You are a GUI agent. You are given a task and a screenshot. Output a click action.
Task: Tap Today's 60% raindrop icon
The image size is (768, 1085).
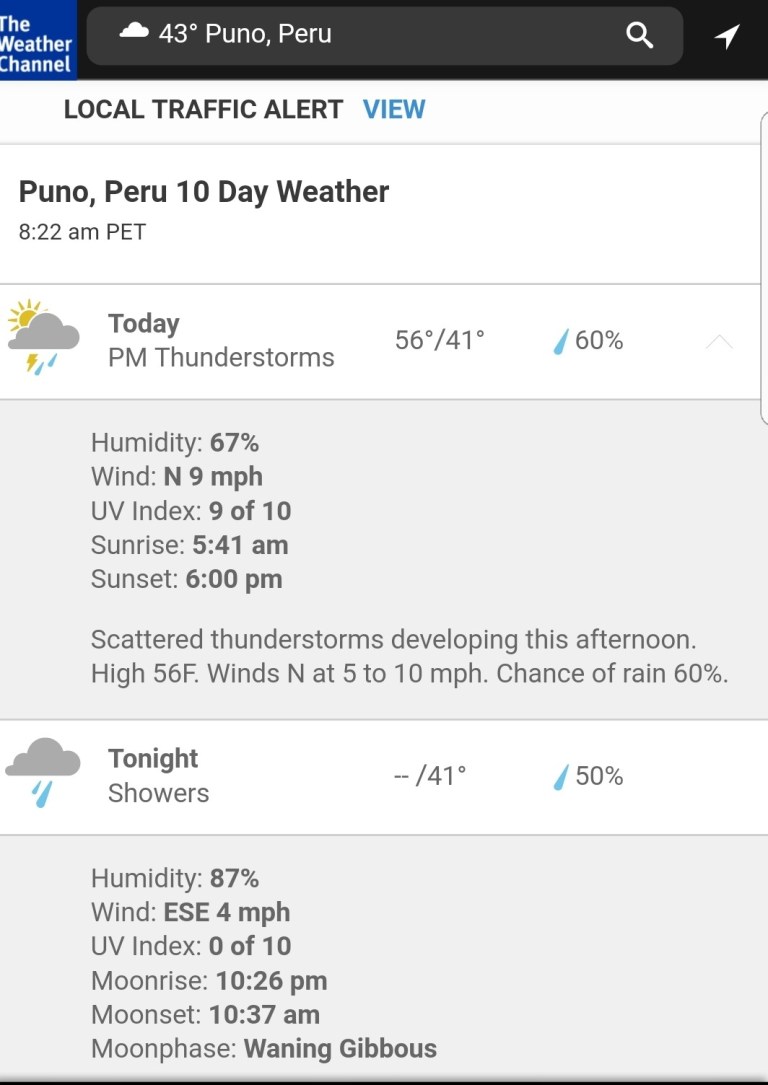561,342
